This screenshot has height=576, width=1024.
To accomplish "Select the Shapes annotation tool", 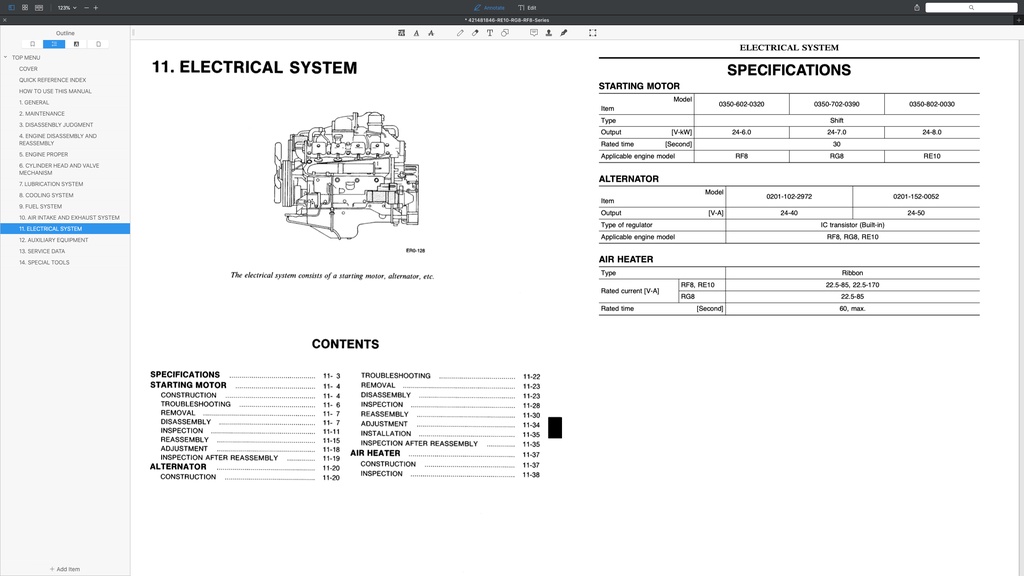I will 505,32.
